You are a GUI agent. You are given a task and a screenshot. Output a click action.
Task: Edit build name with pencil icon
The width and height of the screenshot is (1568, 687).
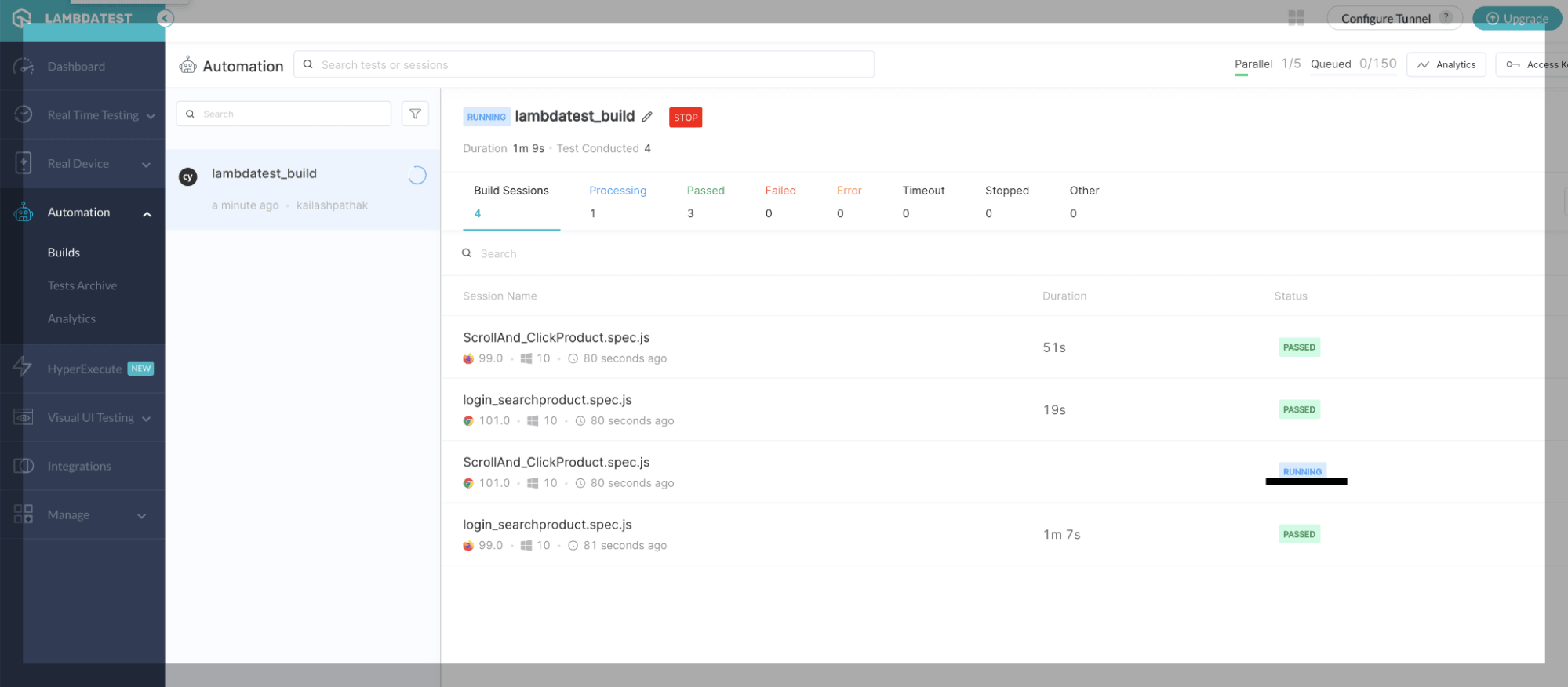647,117
